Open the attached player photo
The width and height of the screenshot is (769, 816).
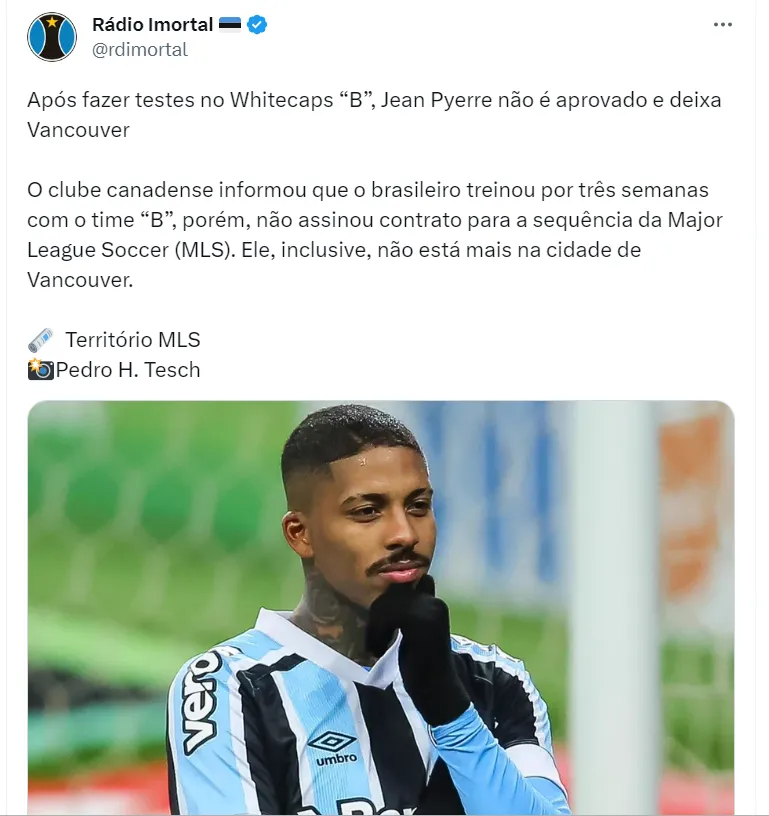coord(381,608)
